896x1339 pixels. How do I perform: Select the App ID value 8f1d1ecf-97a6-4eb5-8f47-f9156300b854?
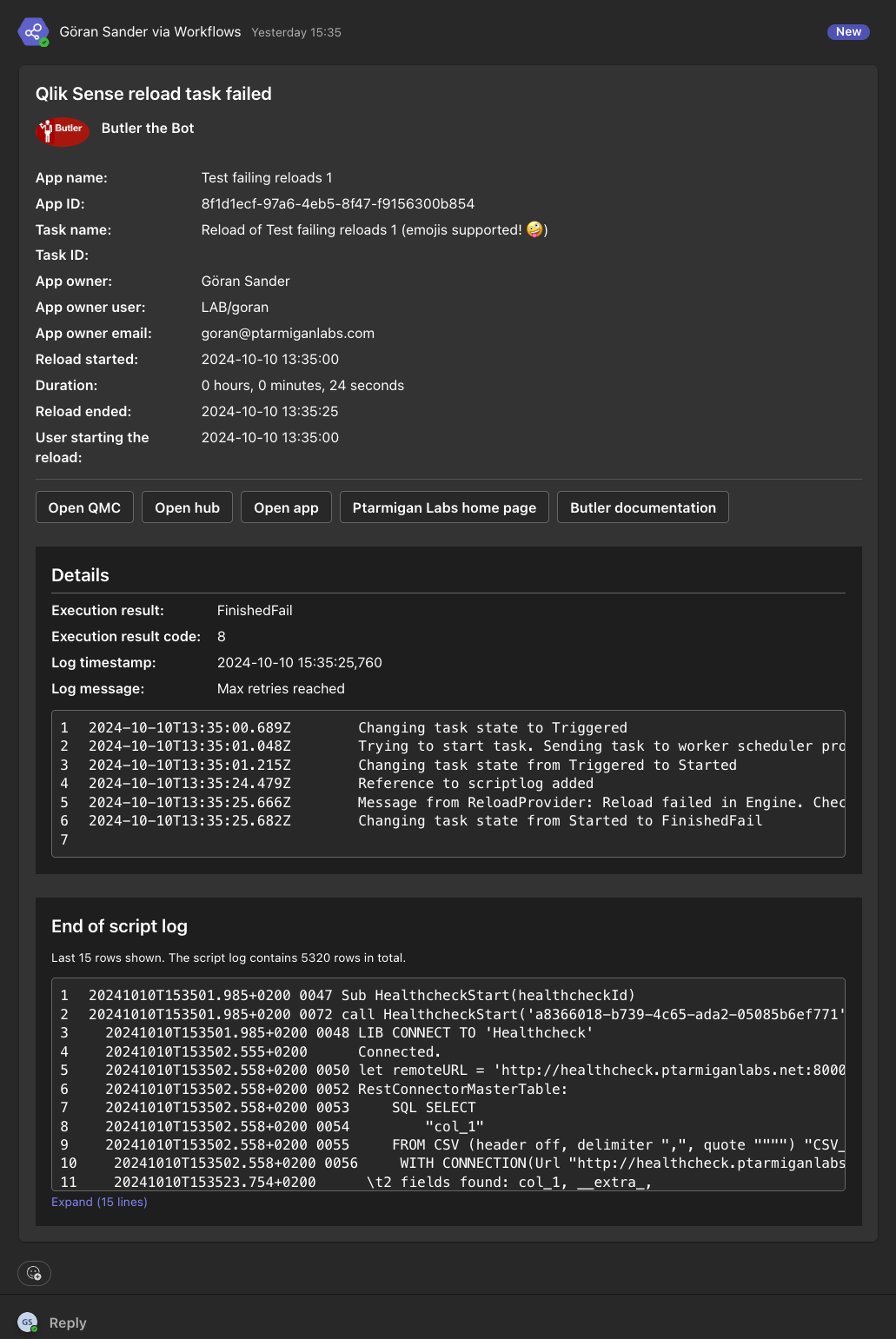[x=338, y=203]
